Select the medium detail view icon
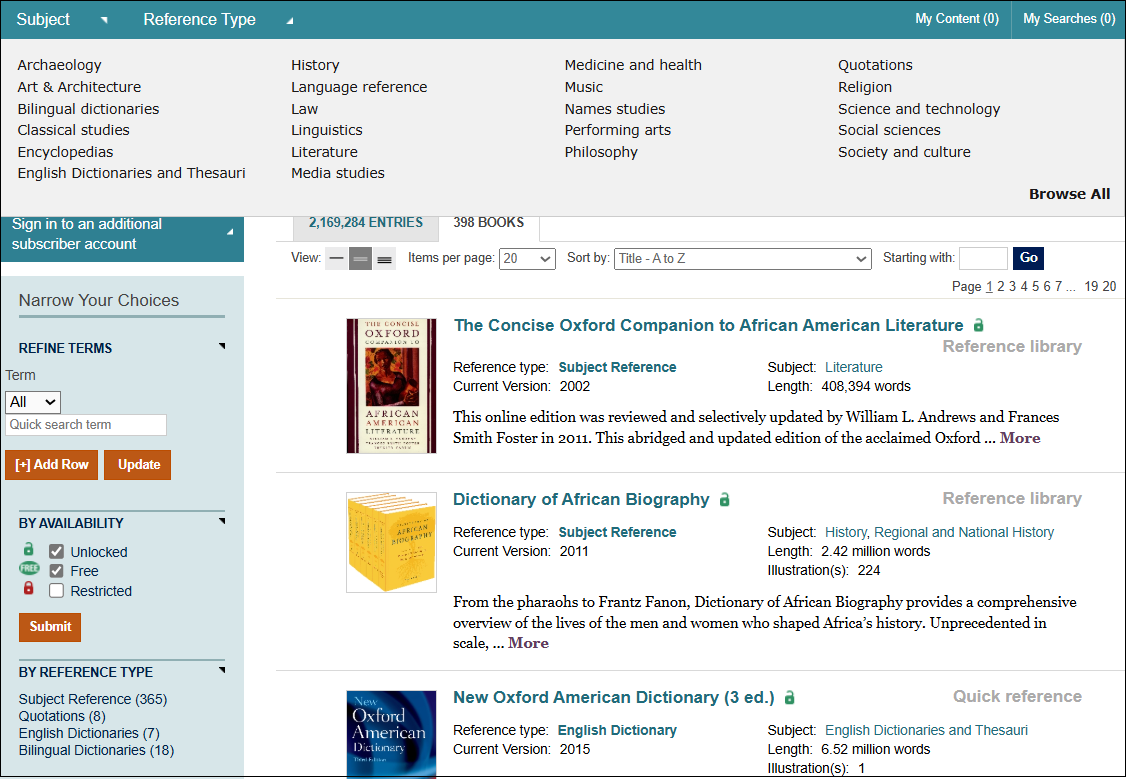The height and width of the screenshot is (779, 1126). point(360,259)
